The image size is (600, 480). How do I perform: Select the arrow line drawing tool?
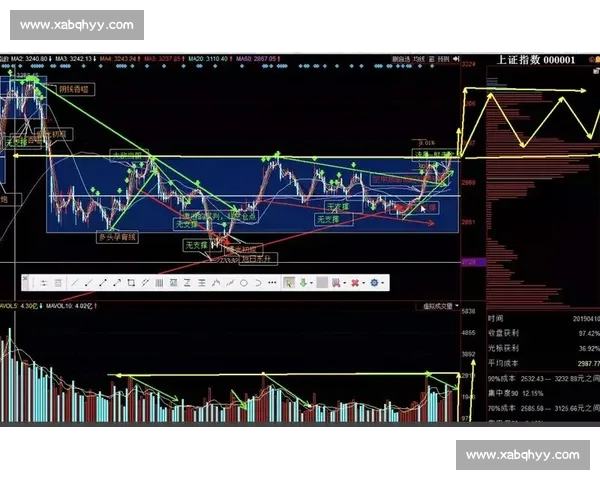[x=117, y=283]
